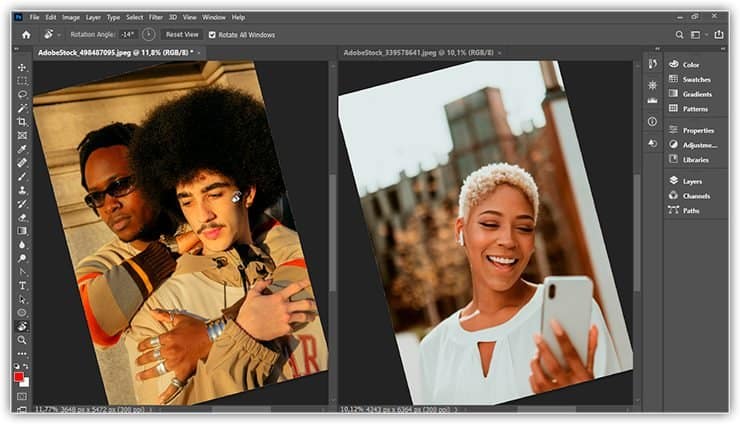
Task: Open the Swatches panel
Action: point(696,79)
